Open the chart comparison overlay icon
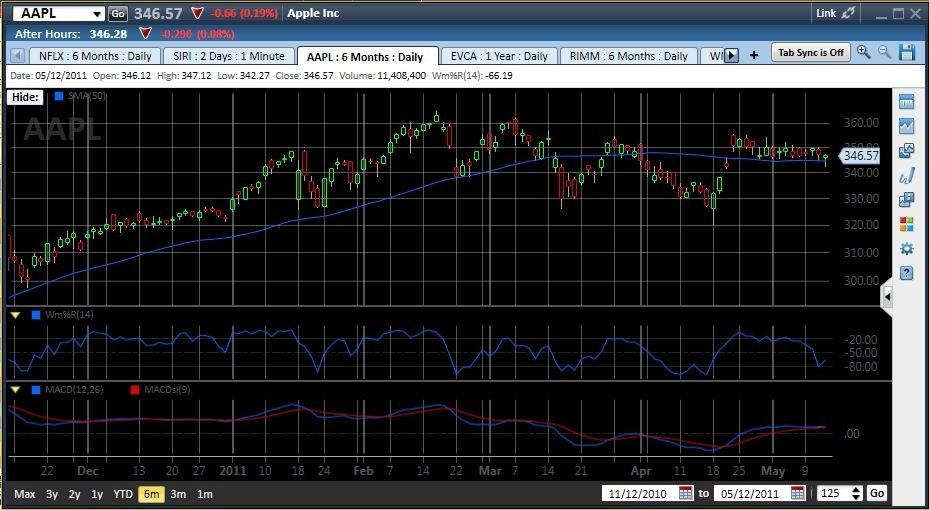Screen dimensions: 929x510 (x=906, y=150)
